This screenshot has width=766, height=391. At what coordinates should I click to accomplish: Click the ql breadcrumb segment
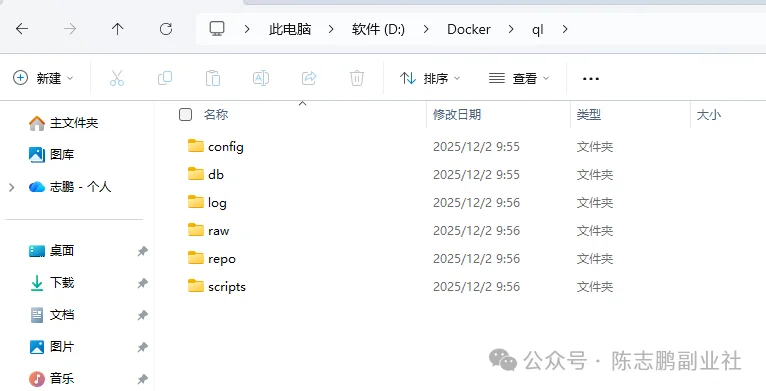click(x=537, y=29)
